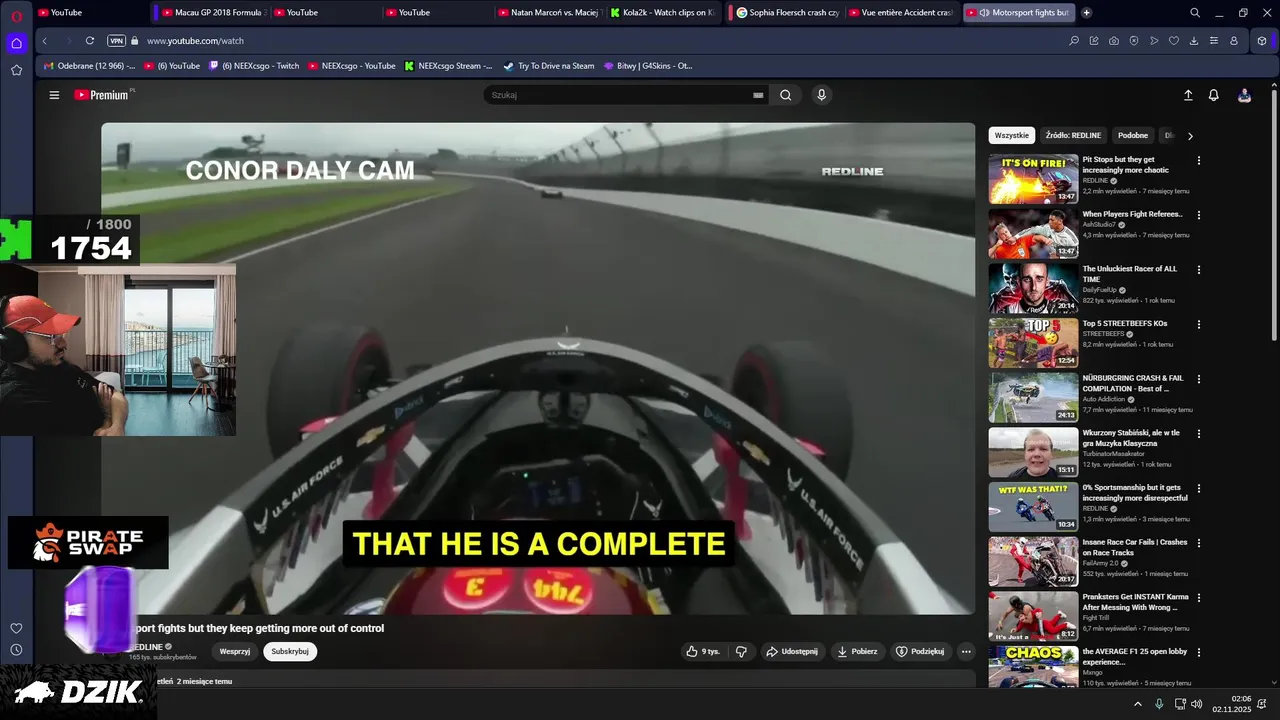Select the Podobne filter chip
Screen dimensions: 1280x720
tap(1133, 135)
